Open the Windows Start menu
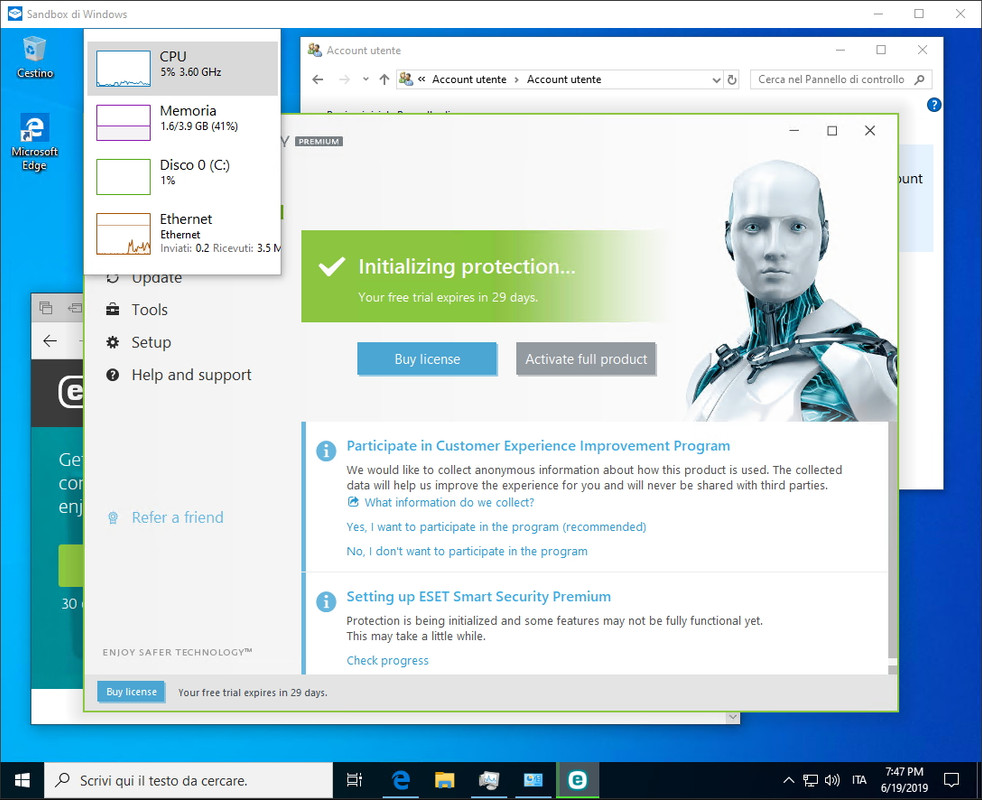This screenshot has width=982, height=800. 22,780
